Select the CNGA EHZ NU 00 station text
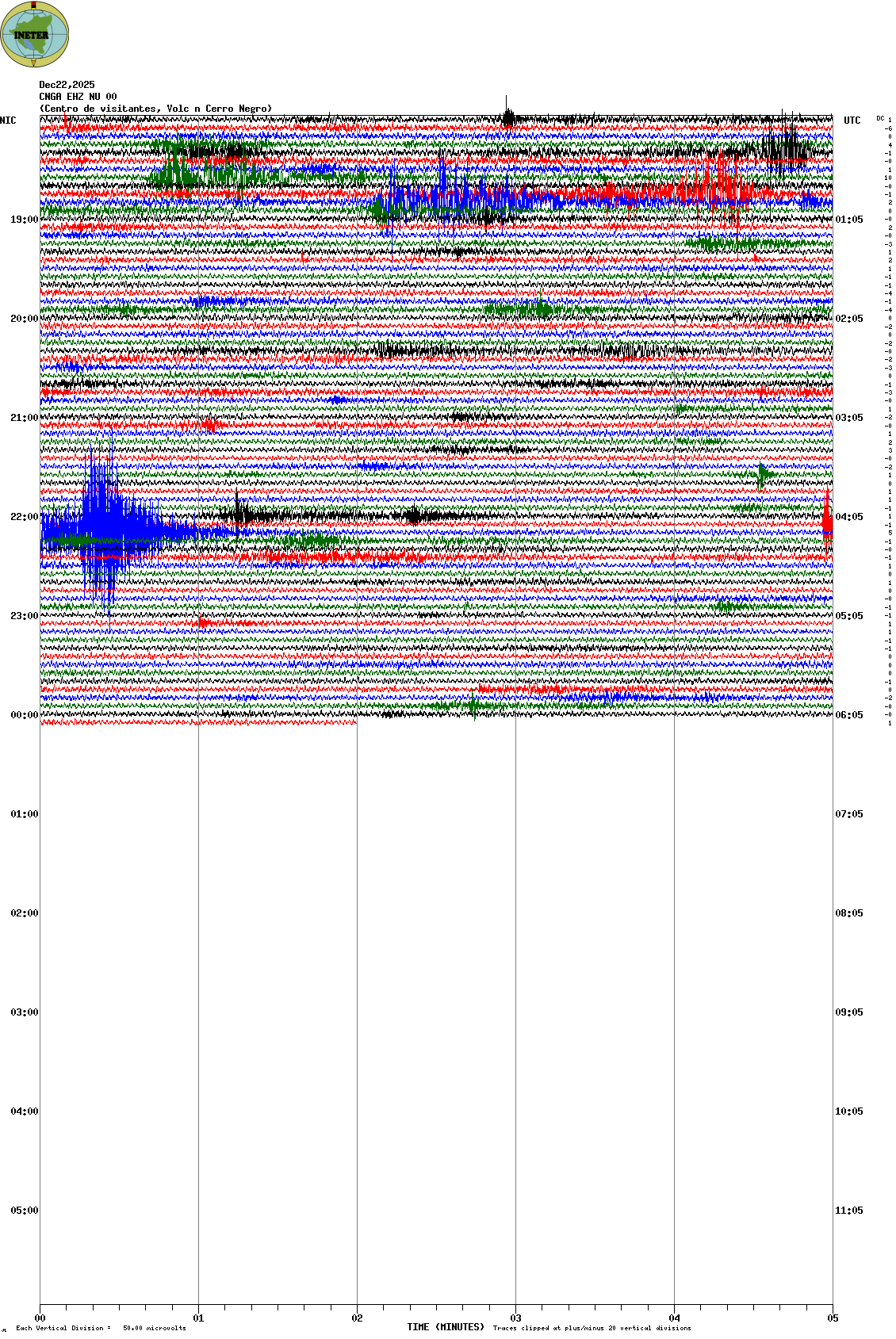Image resolution: width=896 pixels, height=1339 pixels. (78, 97)
